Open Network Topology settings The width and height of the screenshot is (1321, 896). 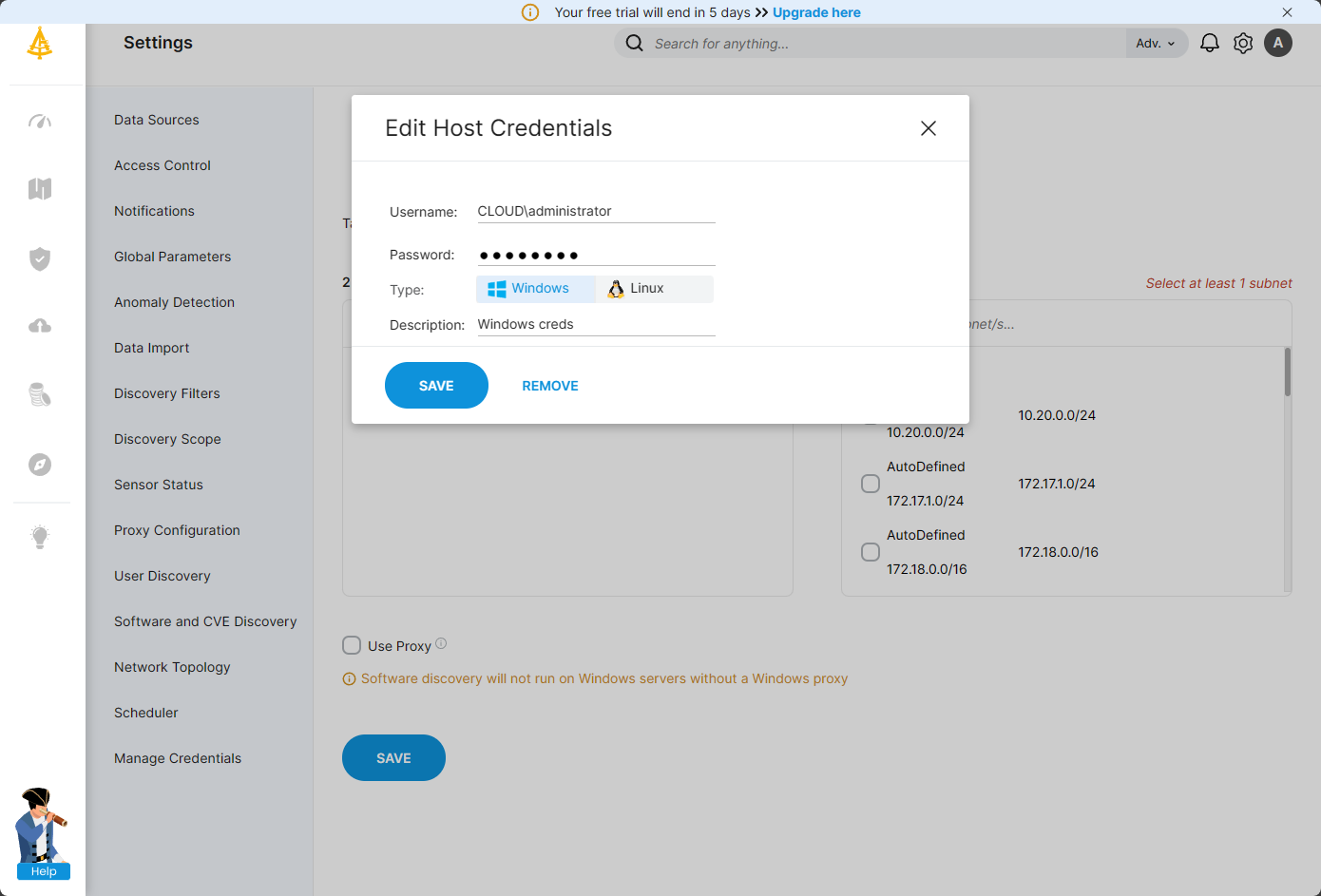point(172,667)
